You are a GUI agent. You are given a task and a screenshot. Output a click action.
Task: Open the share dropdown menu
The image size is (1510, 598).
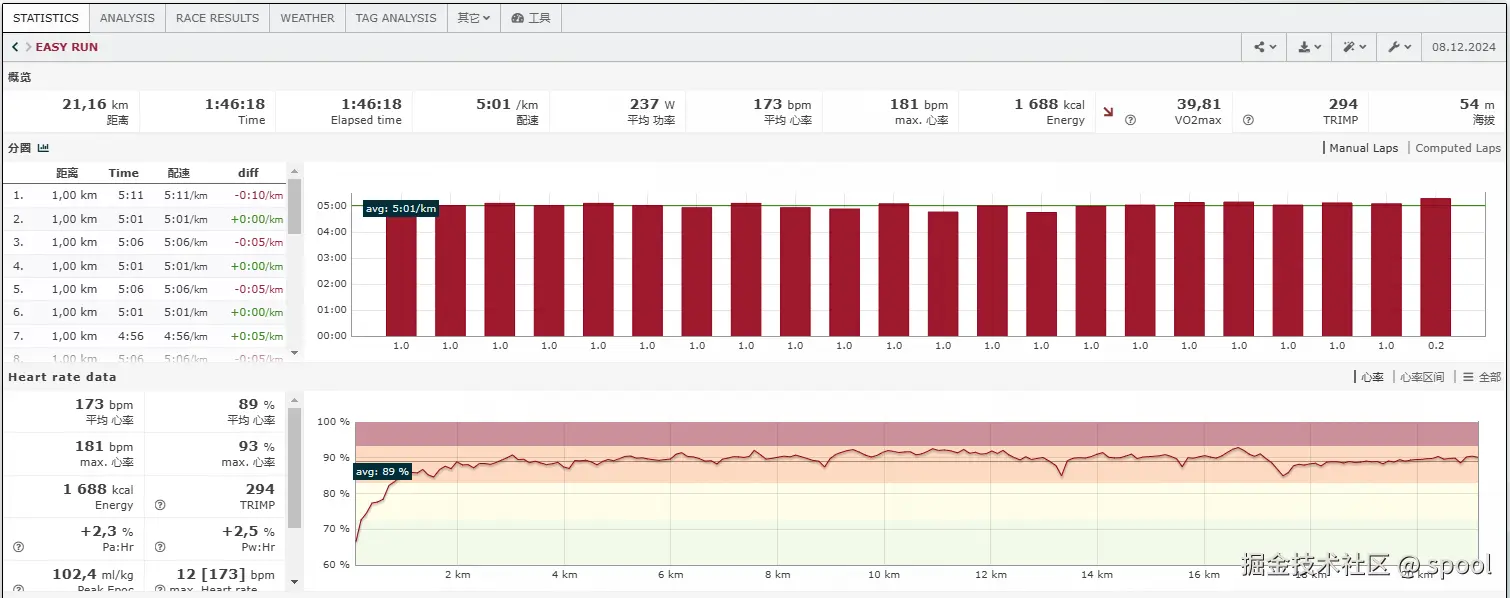pyautogui.click(x=1265, y=47)
